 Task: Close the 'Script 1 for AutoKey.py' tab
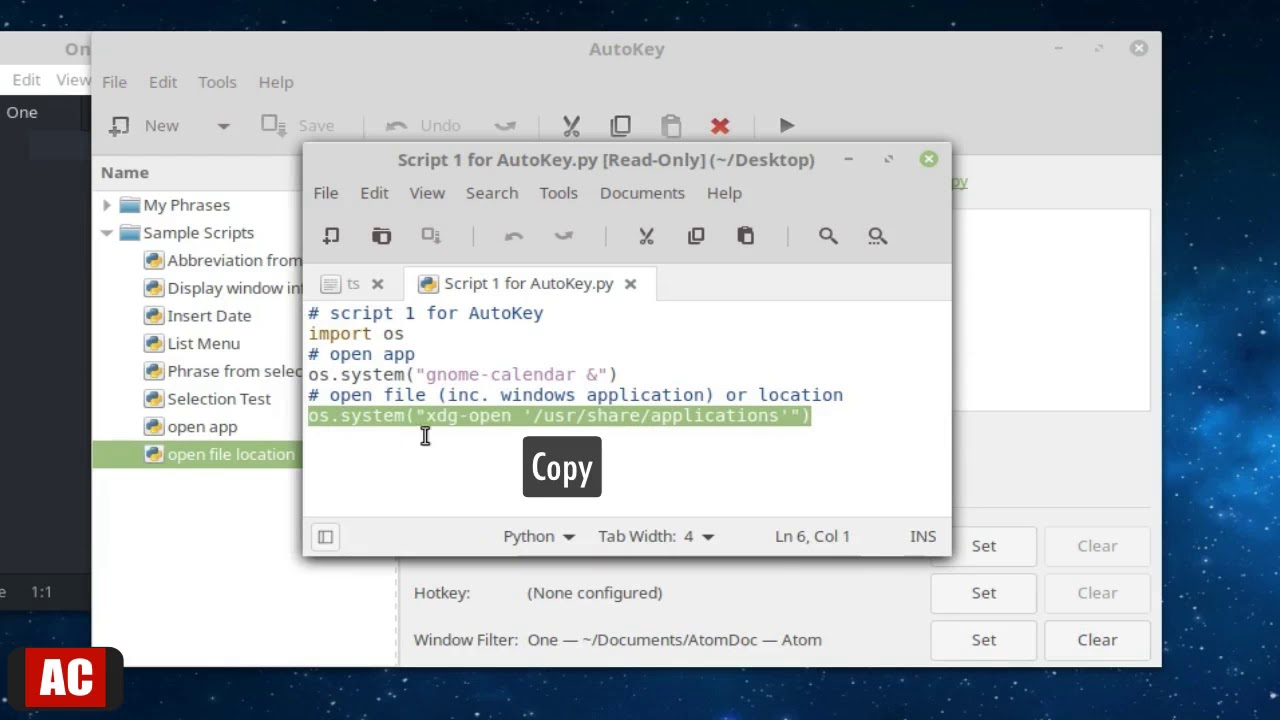(x=630, y=284)
